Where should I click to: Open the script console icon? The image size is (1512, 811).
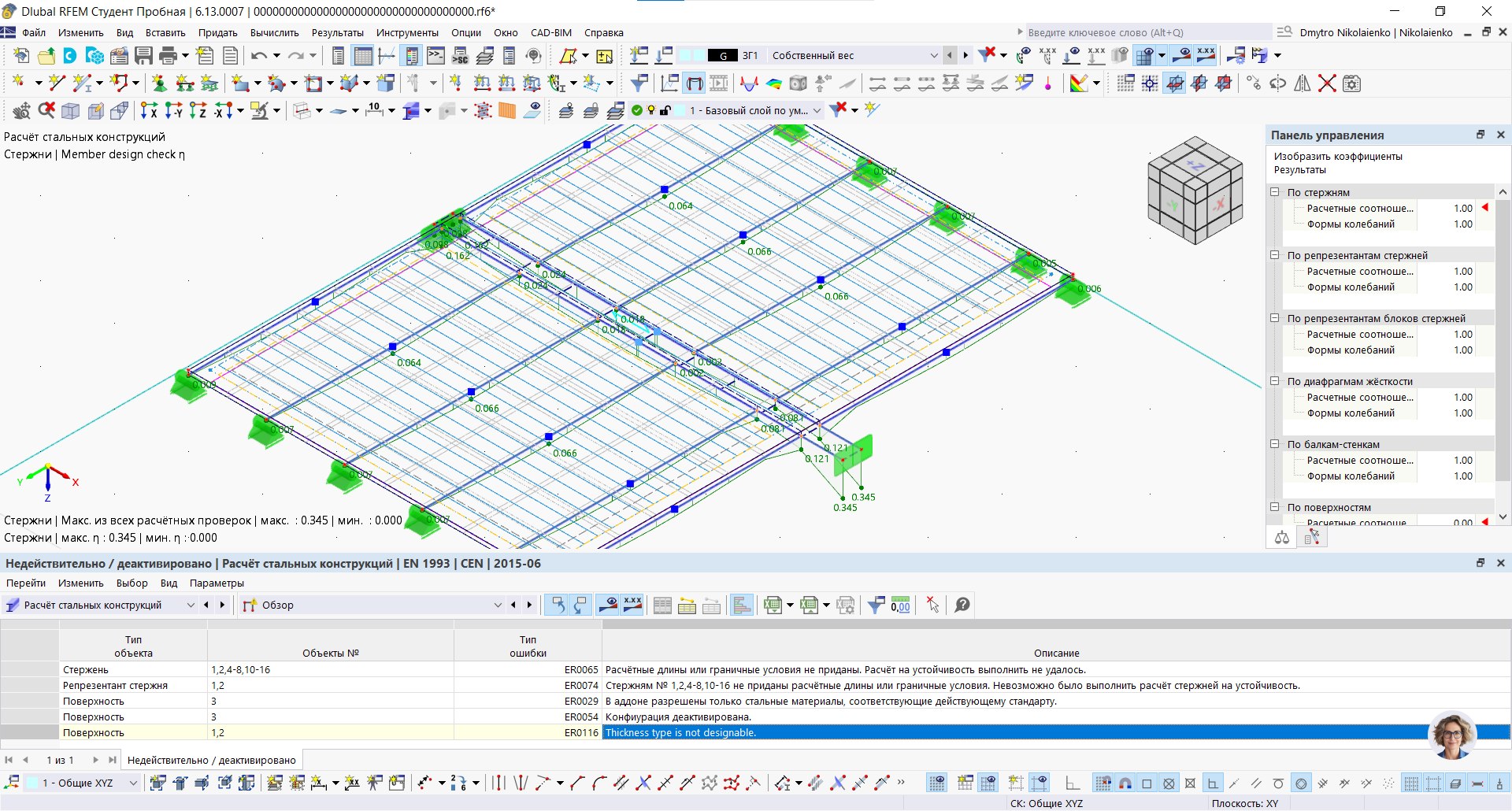[435, 56]
